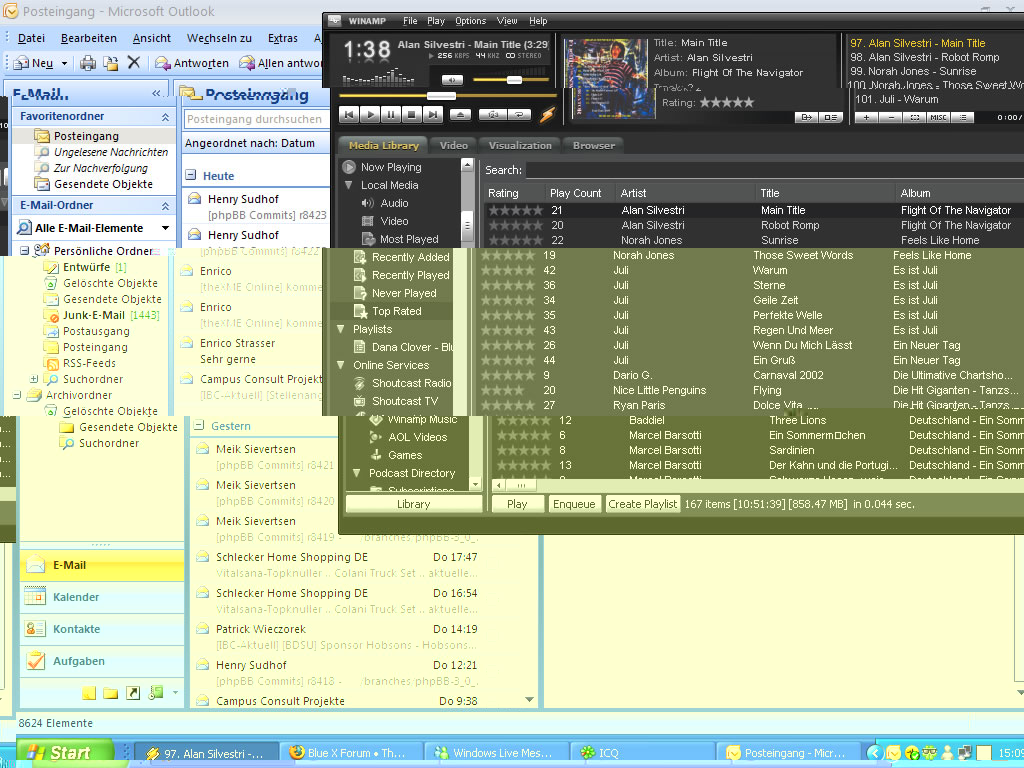Click the Outlook print icon
This screenshot has width=1024, height=768.
pos(88,63)
